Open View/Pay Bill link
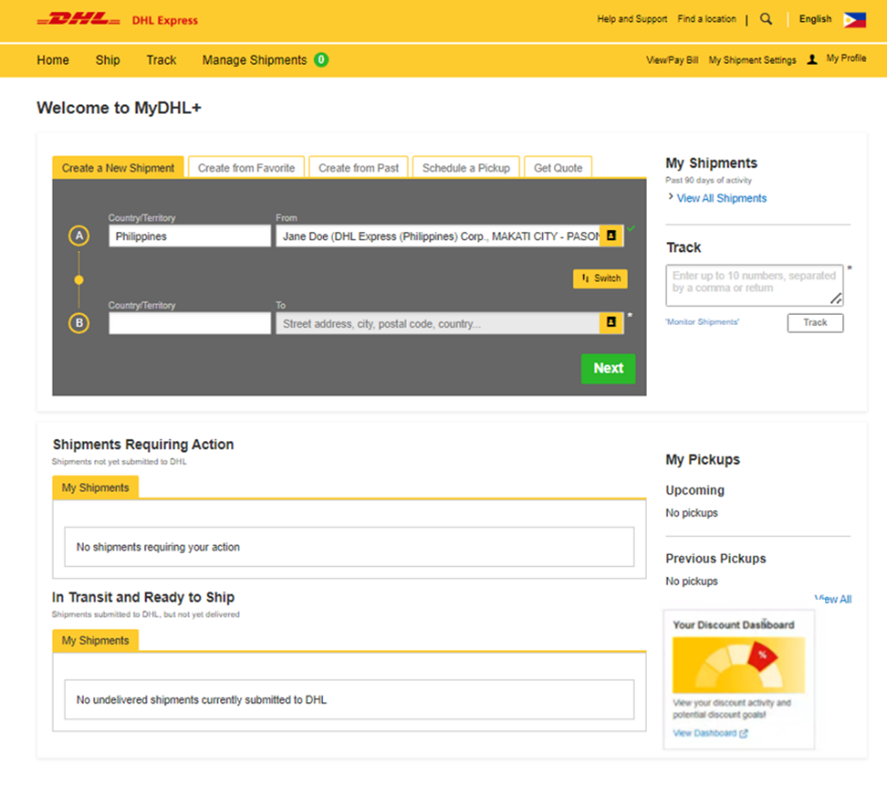Viewport: 887px width, 786px height. click(x=672, y=60)
